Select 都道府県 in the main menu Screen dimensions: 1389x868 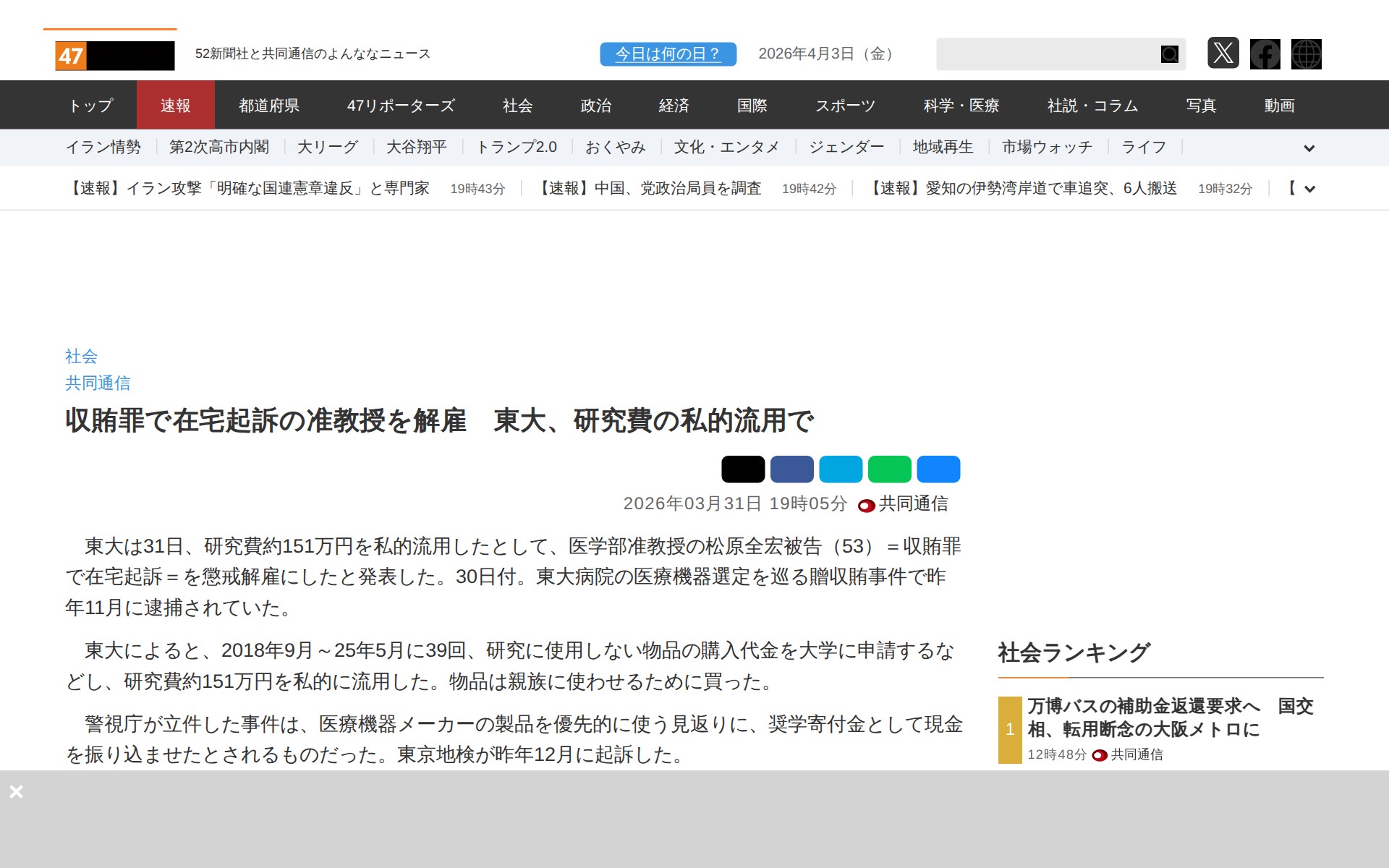click(x=269, y=106)
